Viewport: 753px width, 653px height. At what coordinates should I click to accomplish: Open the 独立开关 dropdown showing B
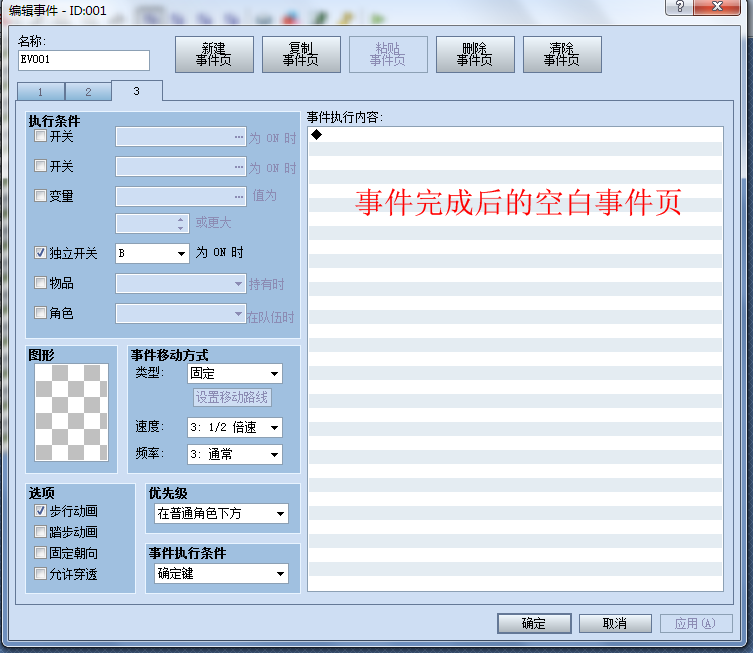152,253
